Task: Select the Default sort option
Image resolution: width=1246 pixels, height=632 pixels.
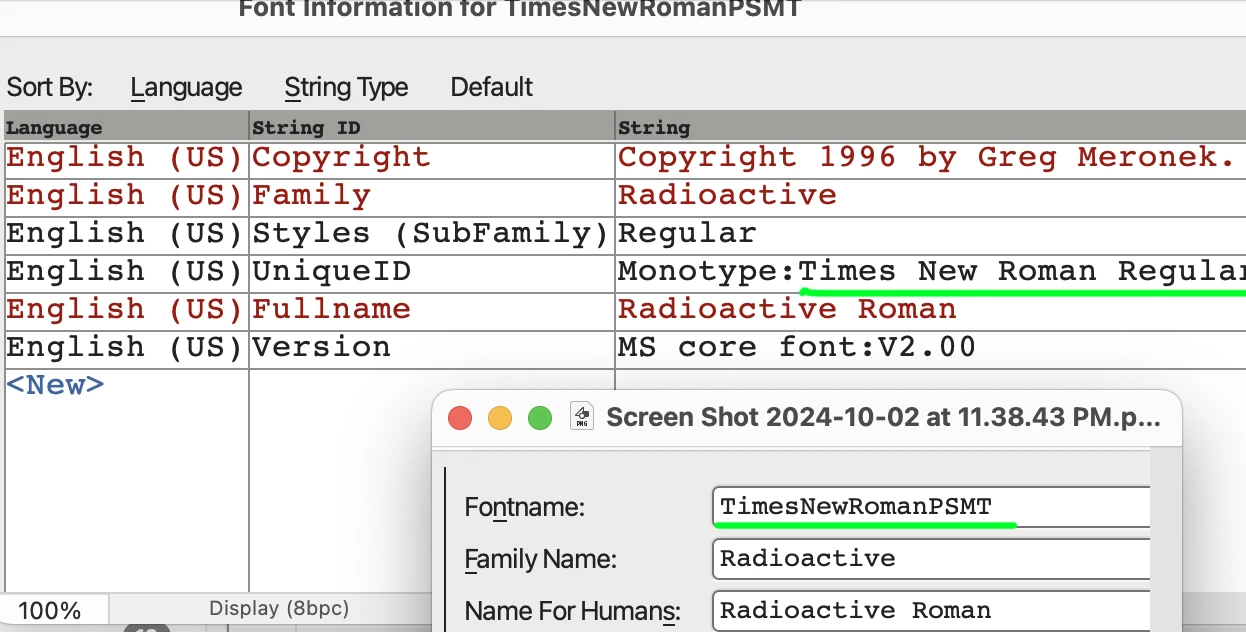Action: click(492, 87)
